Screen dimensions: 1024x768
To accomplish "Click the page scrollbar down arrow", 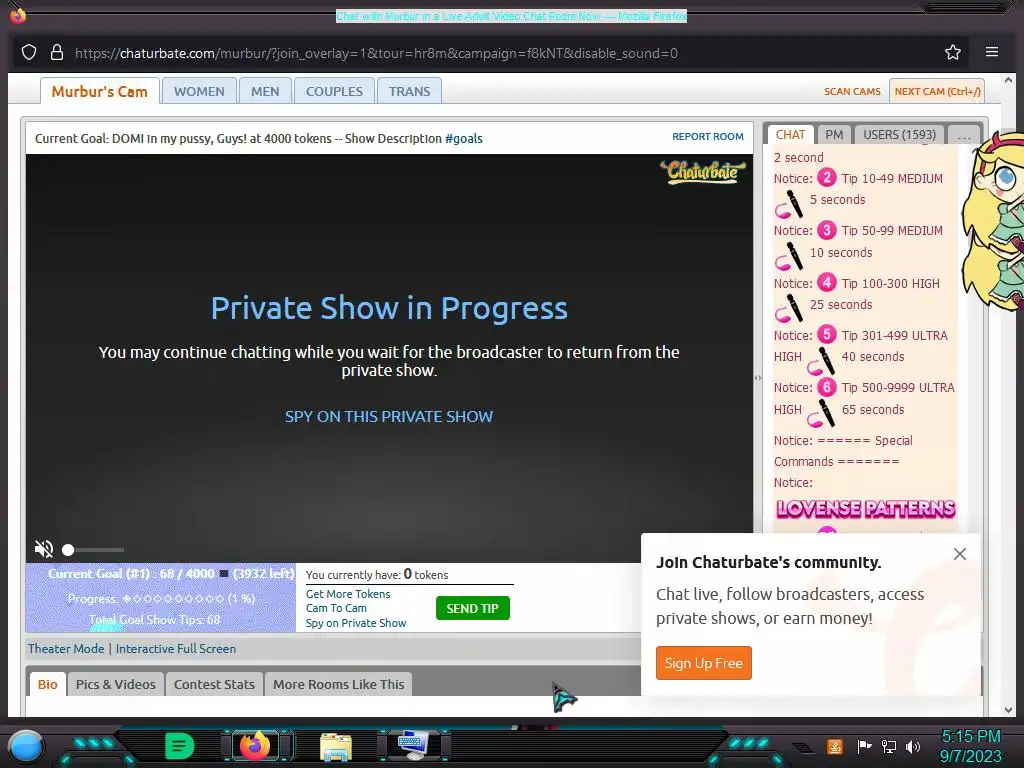I will [x=1008, y=710].
